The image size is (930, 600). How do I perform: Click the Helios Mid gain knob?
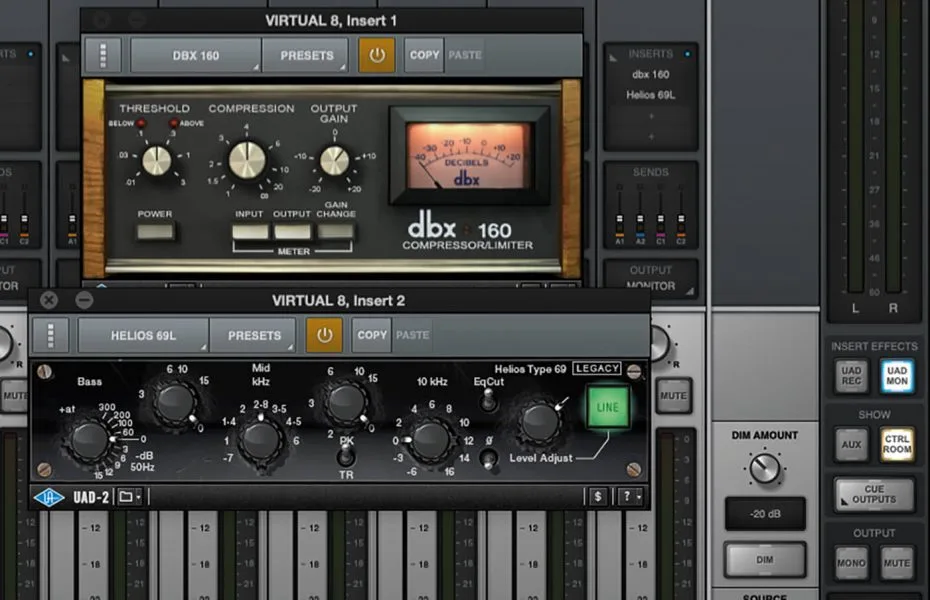coord(346,402)
